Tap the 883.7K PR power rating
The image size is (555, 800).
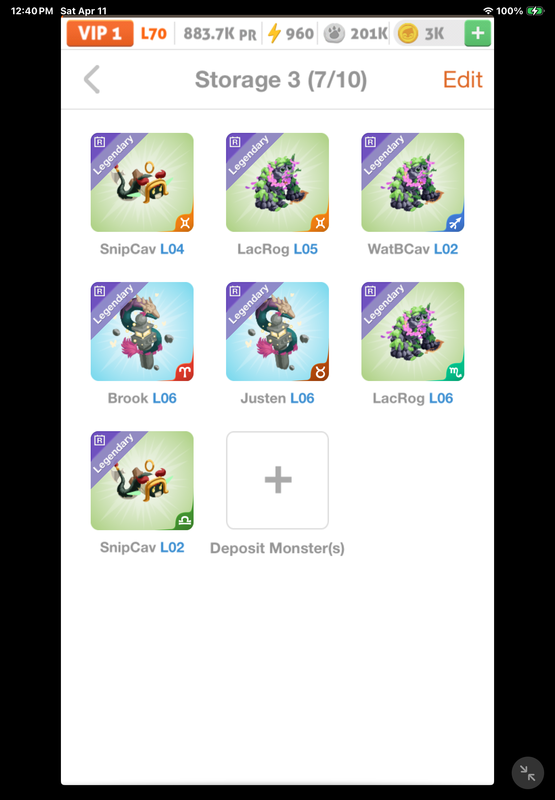tap(220, 34)
